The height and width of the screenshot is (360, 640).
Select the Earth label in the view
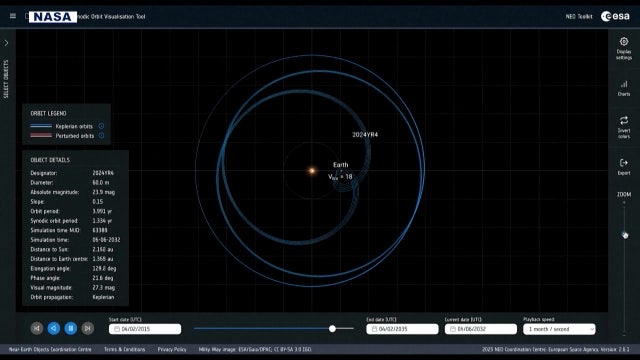[x=340, y=165]
